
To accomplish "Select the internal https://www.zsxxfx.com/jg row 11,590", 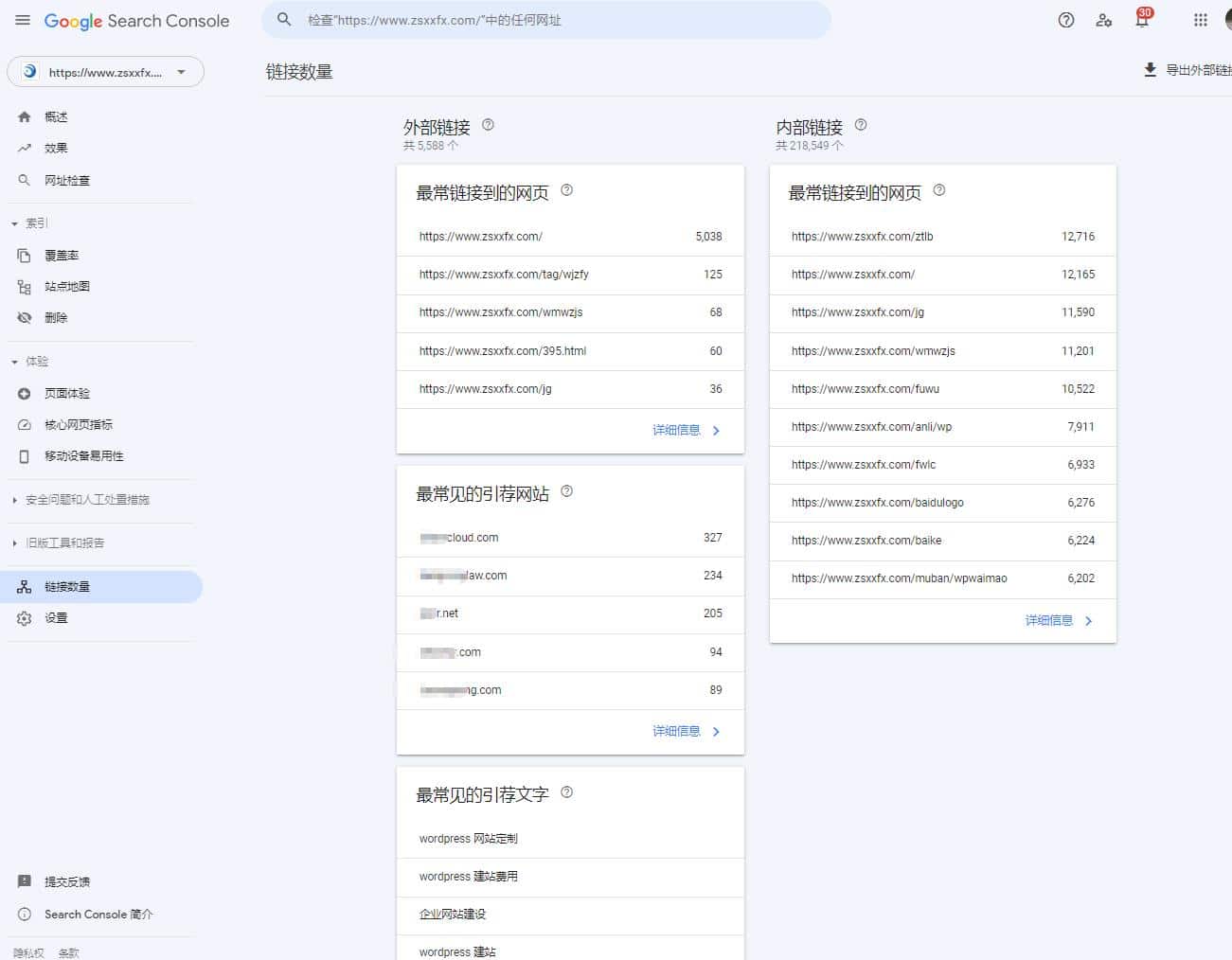I will pyautogui.click(x=943, y=312).
